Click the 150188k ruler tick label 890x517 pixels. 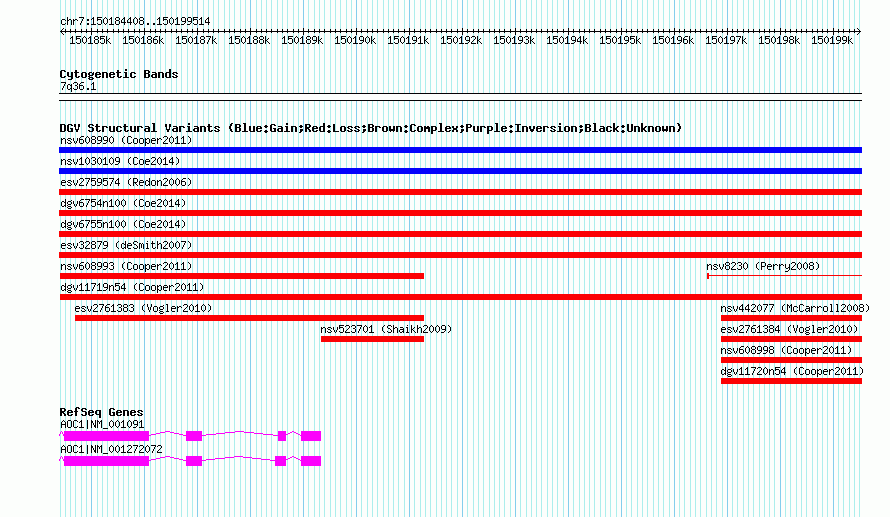point(249,40)
